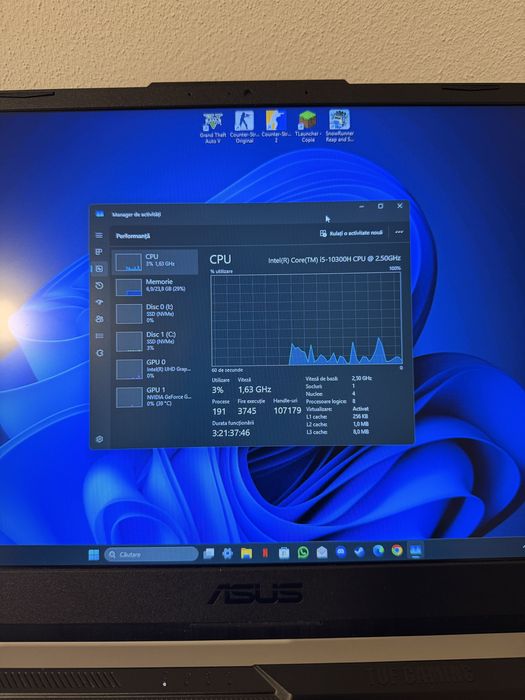Select the Memorie performance entry

[155, 287]
